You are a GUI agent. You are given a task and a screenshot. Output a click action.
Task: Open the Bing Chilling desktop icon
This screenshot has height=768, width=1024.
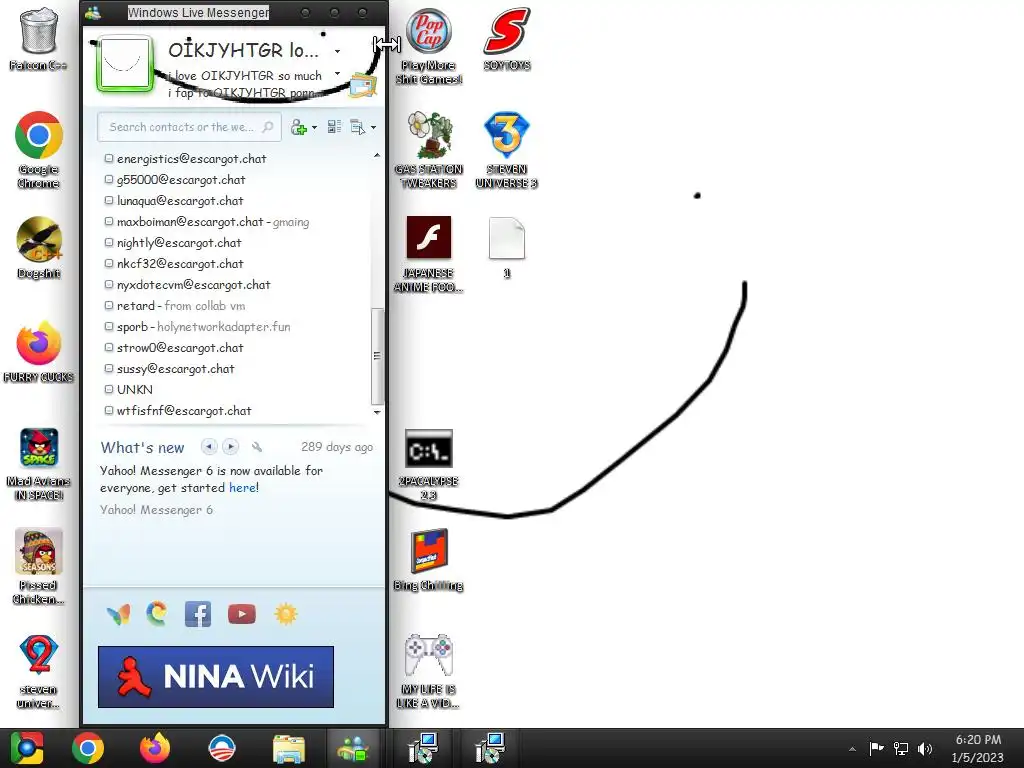pyautogui.click(x=428, y=559)
